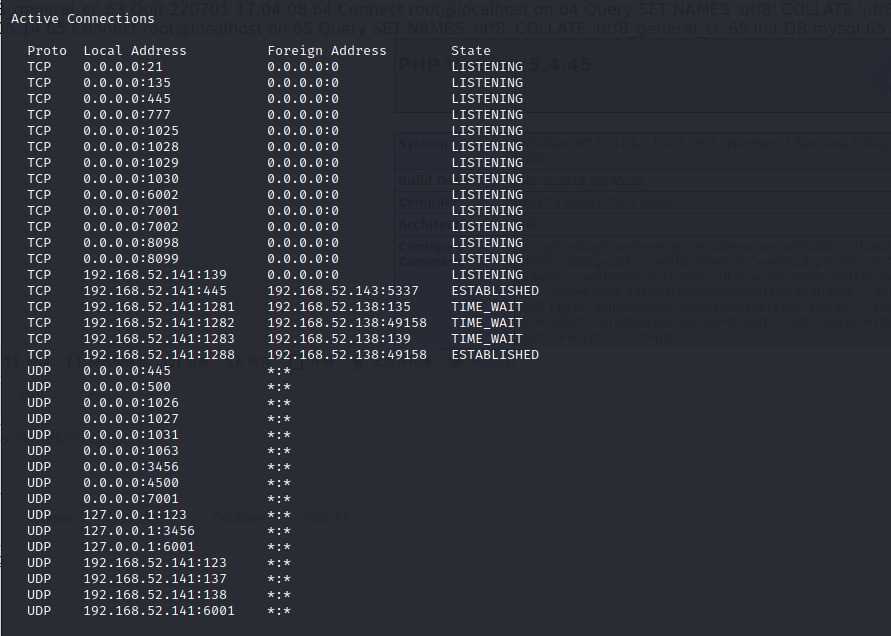The height and width of the screenshot is (636, 891).
Task: Click UDP local address 192.168.52.141:6001
Action: click(x=159, y=611)
